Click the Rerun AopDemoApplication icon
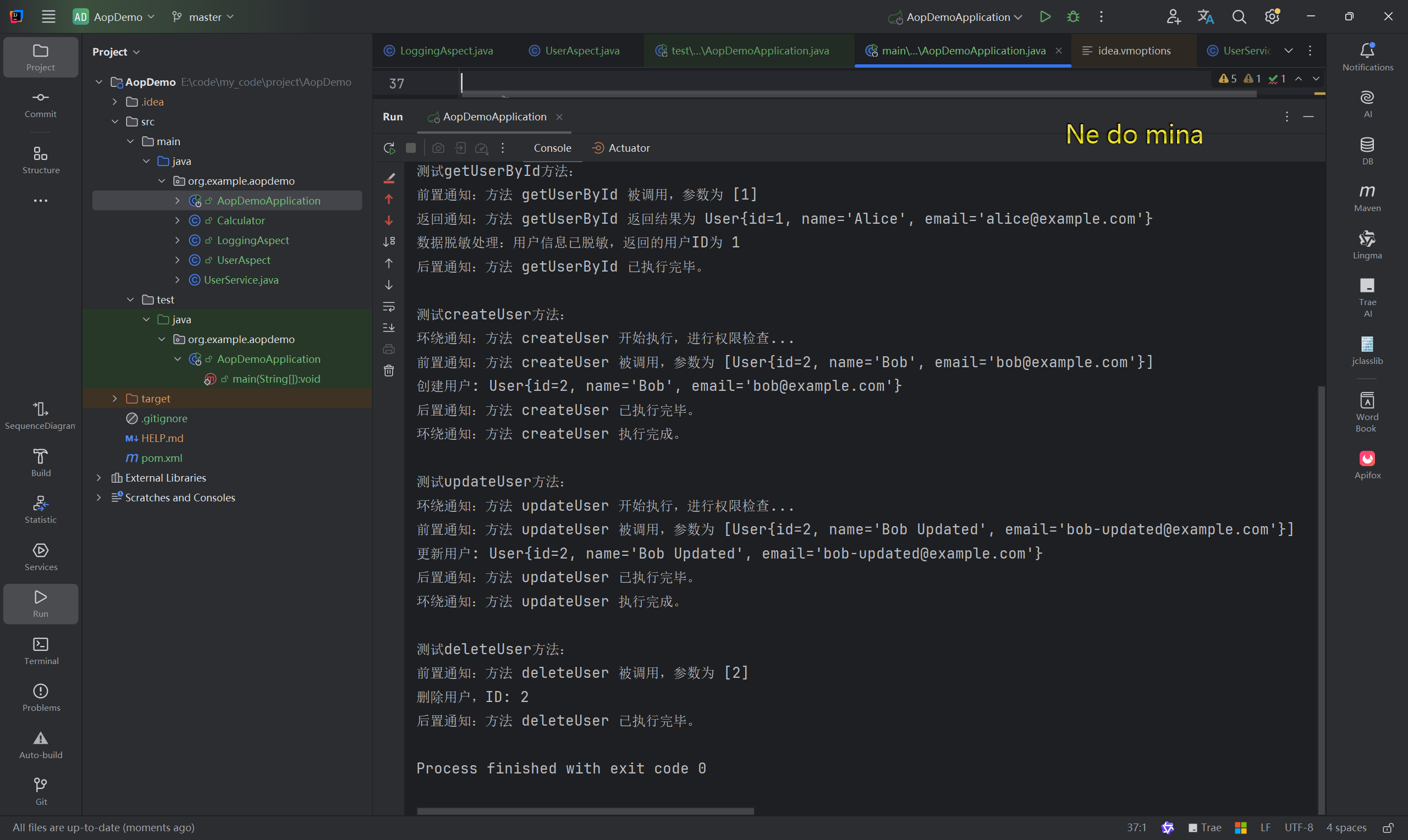Viewport: 1408px width, 840px height. pyautogui.click(x=389, y=148)
